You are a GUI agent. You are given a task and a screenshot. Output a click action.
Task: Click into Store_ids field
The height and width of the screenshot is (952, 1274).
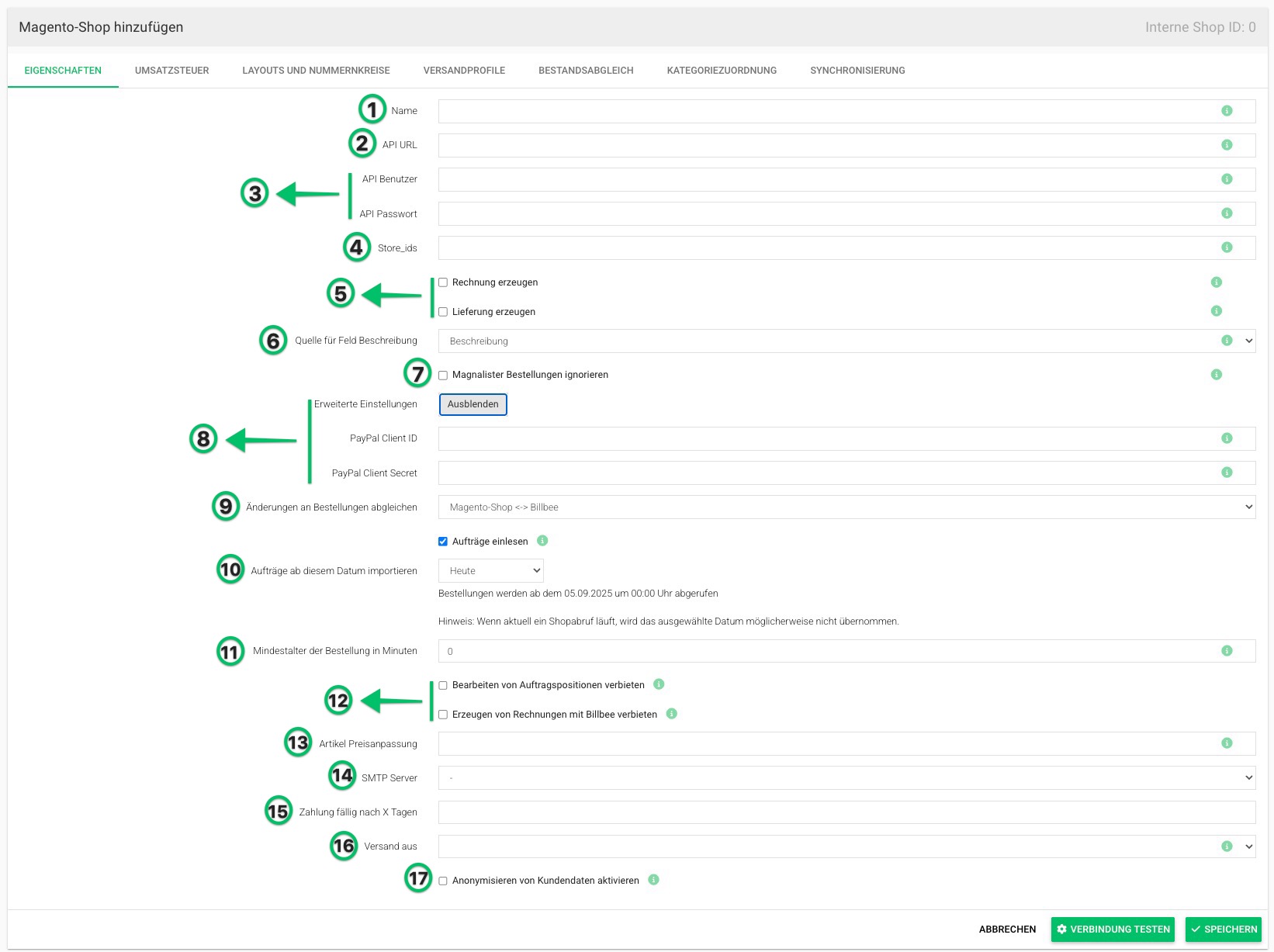point(846,248)
